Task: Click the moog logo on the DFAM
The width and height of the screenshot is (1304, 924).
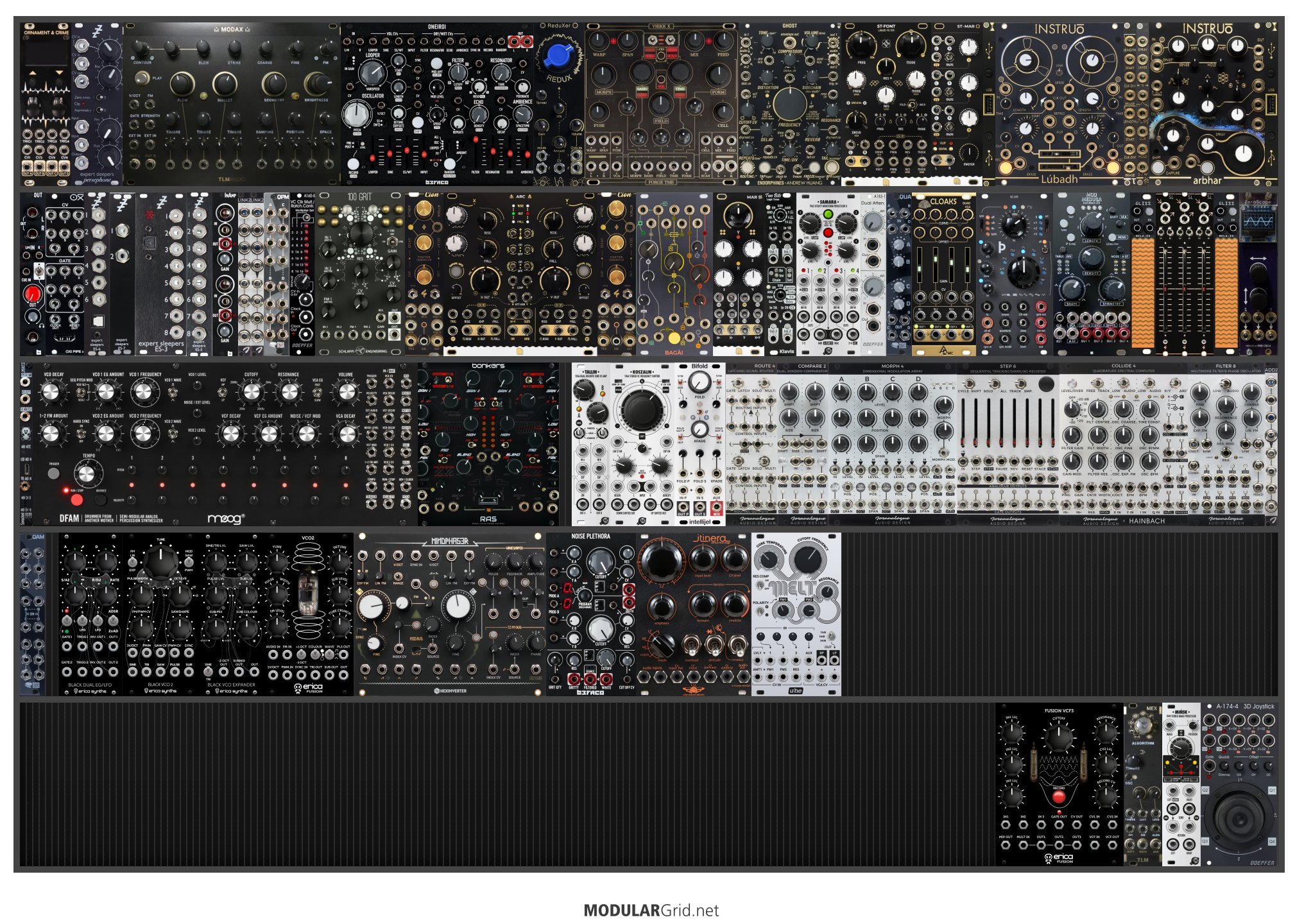Action: pos(225,518)
